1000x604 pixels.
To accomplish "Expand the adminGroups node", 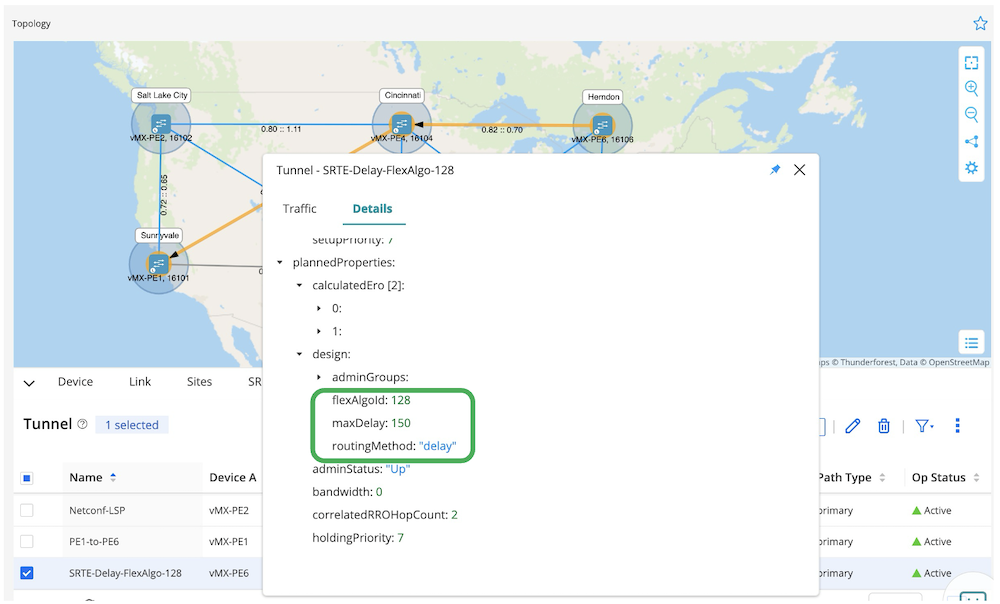I will (x=319, y=378).
